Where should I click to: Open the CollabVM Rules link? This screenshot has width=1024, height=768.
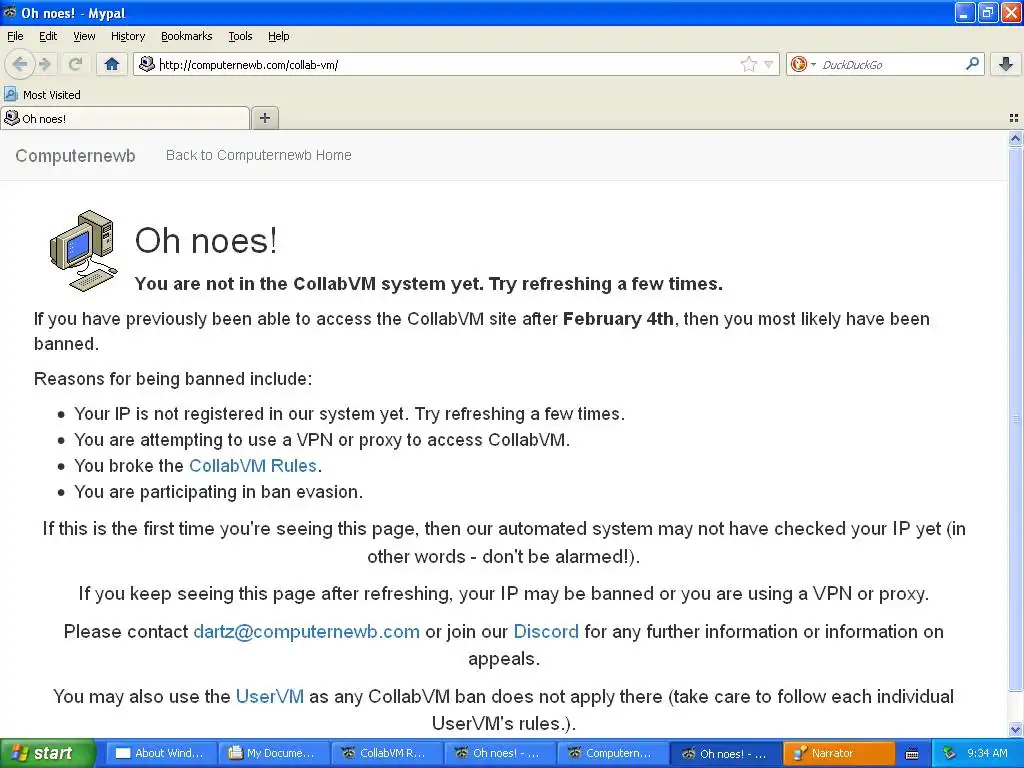coord(253,466)
